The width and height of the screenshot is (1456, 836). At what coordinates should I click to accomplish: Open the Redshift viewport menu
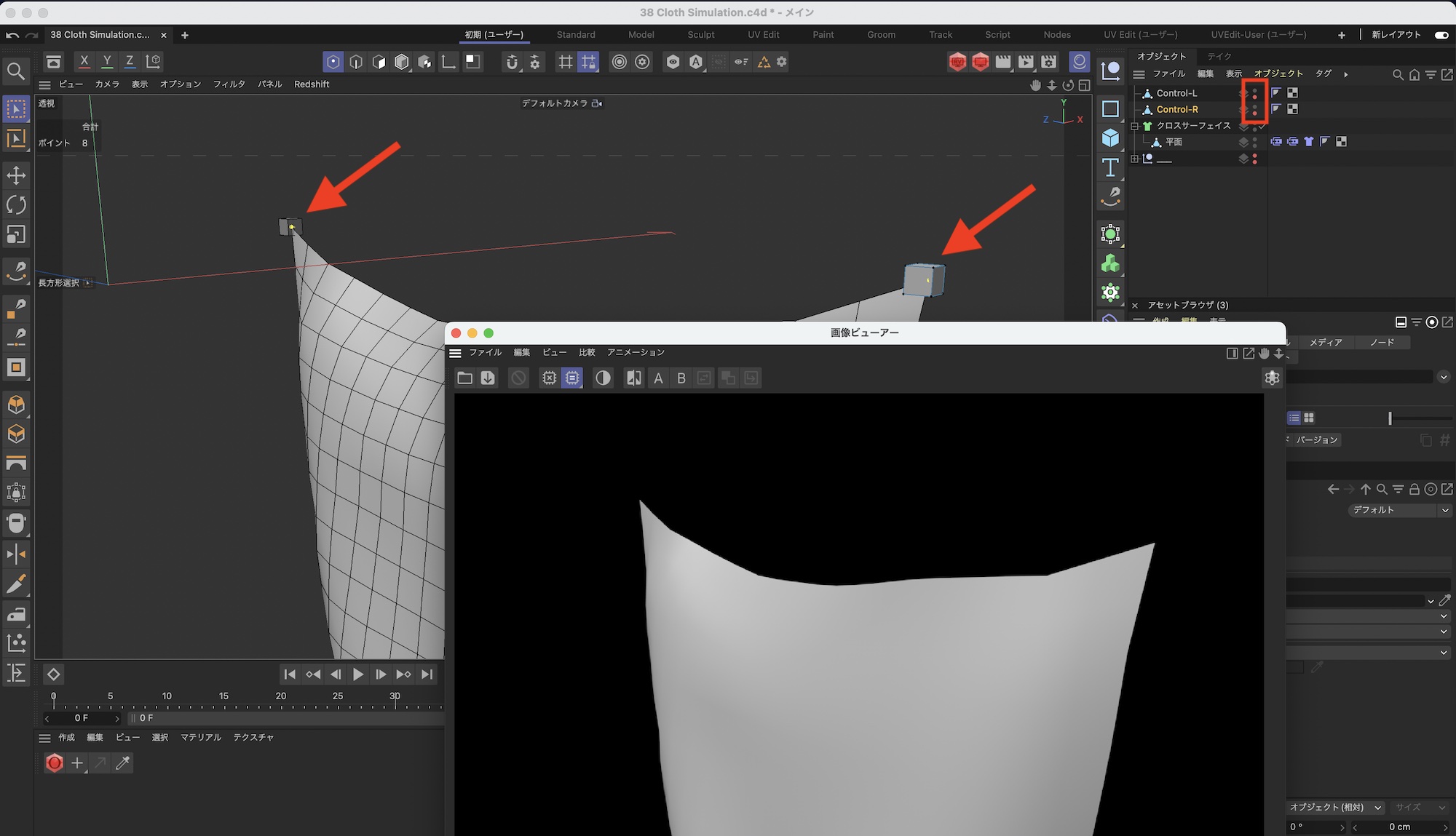[x=312, y=84]
